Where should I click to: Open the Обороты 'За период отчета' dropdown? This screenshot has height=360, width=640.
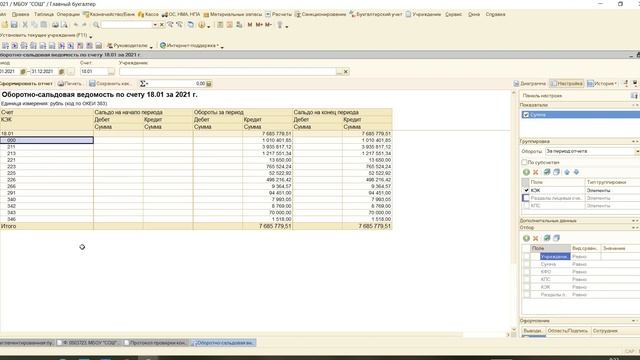(x=637, y=151)
